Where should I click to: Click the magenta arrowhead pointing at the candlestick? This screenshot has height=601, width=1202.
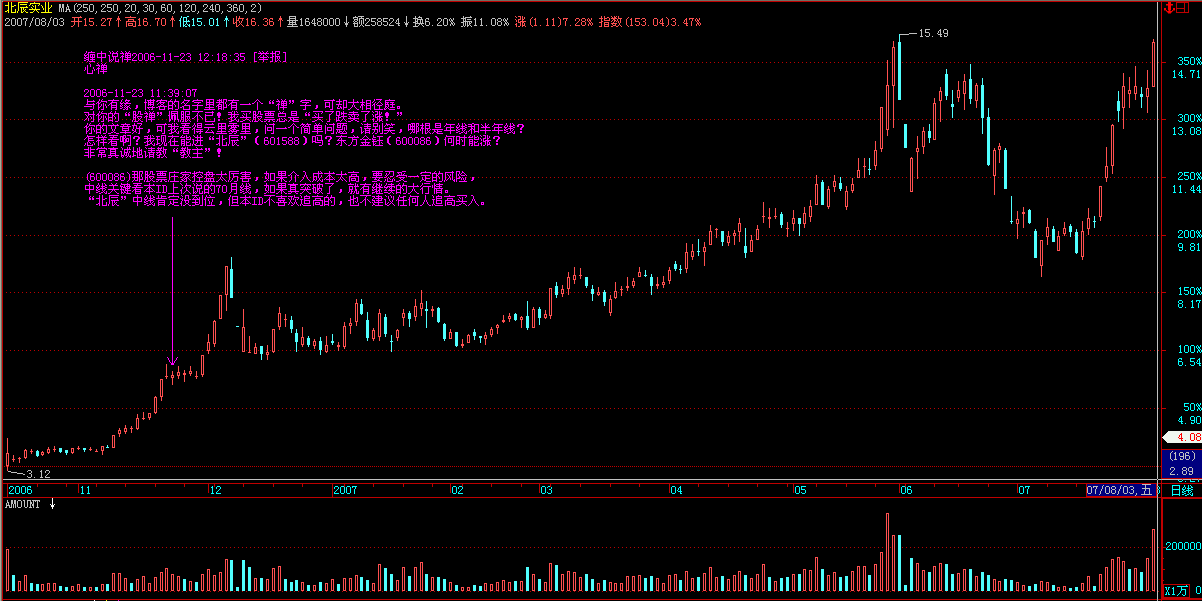pyautogui.click(x=173, y=362)
